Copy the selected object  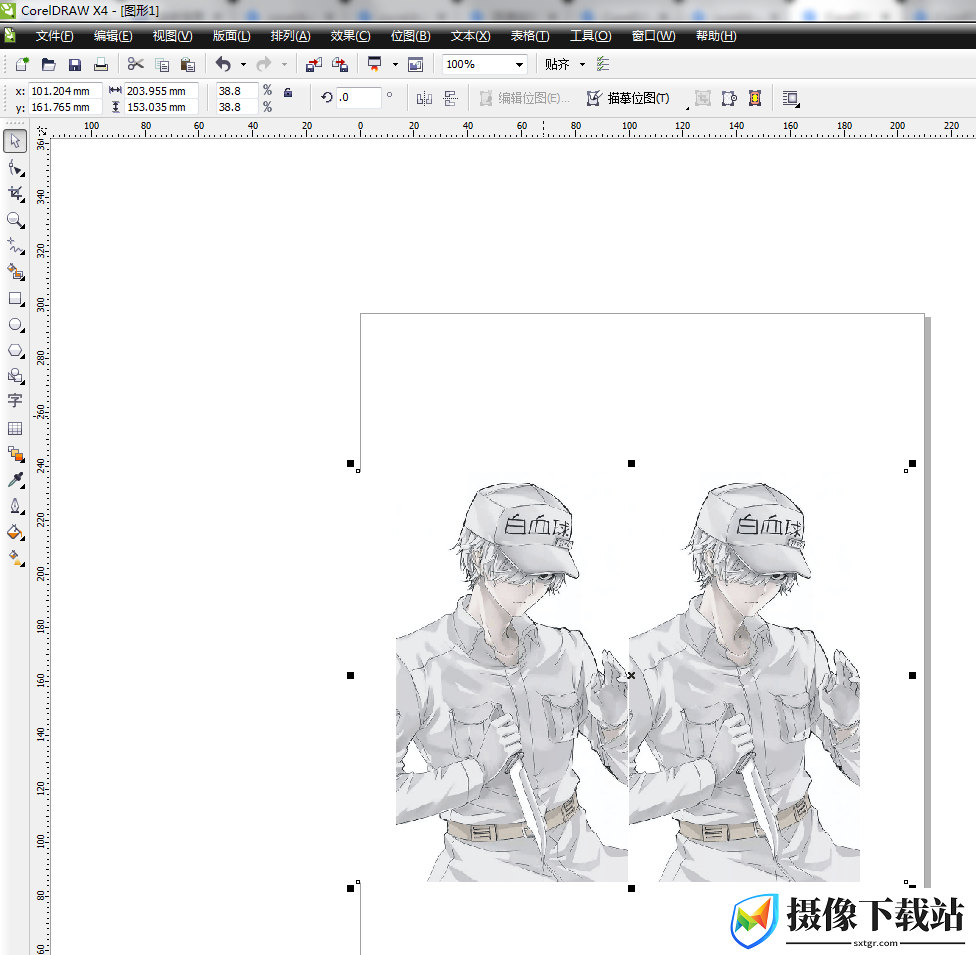[x=162, y=64]
